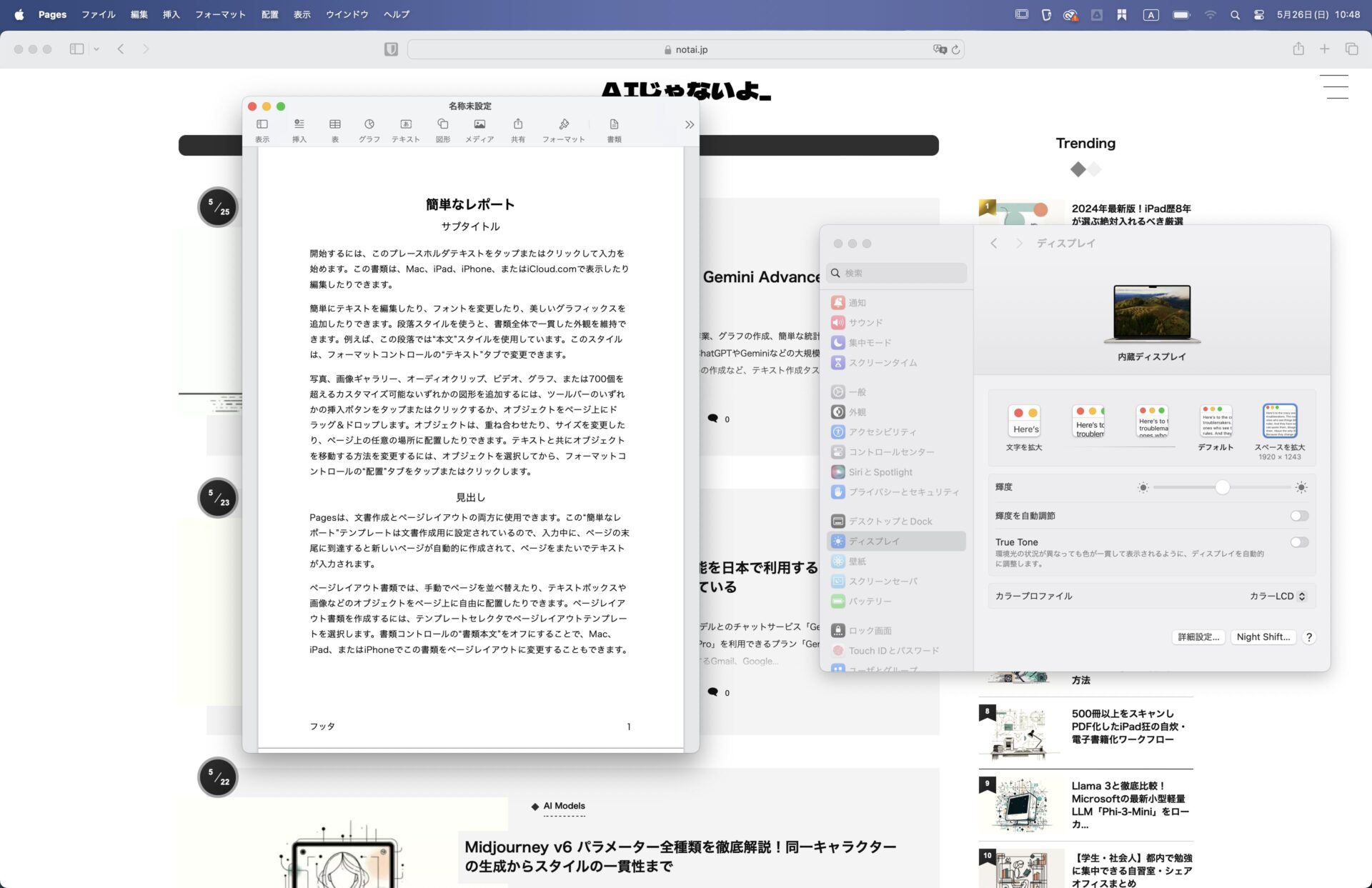This screenshot has height=888, width=1372.
Task: Click the Night Shift... button
Action: click(x=1263, y=637)
